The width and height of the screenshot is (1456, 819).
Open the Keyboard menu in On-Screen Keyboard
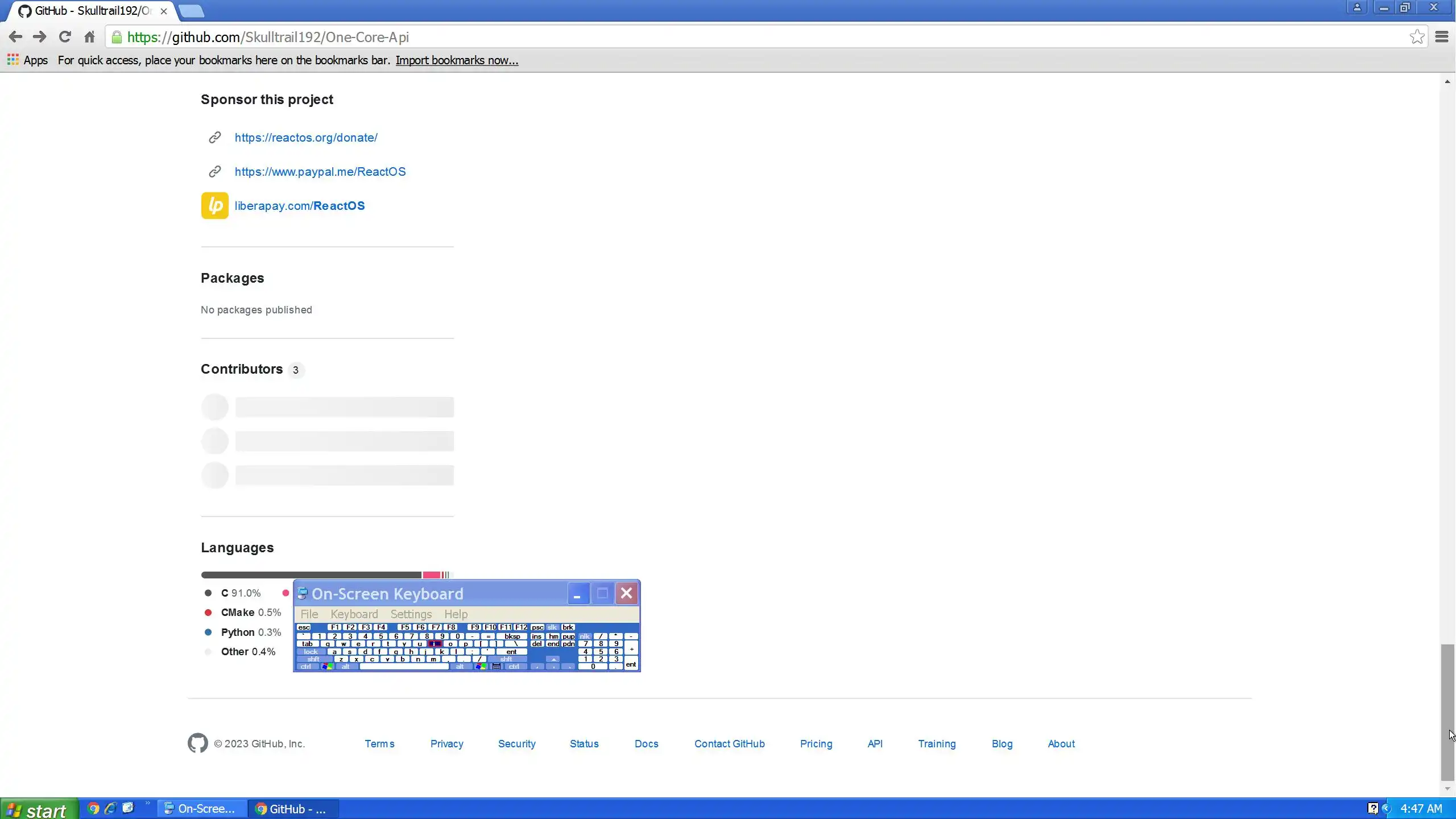[x=354, y=614]
